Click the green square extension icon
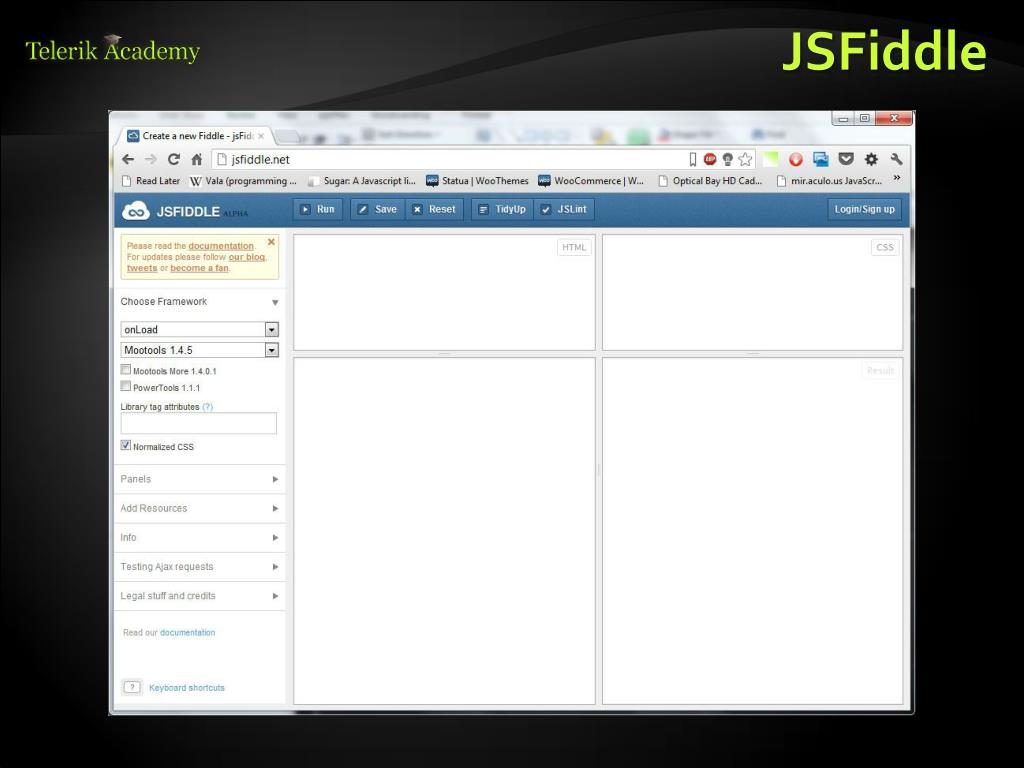The width and height of the screenshot is (1024, 768). click(771, 159)
